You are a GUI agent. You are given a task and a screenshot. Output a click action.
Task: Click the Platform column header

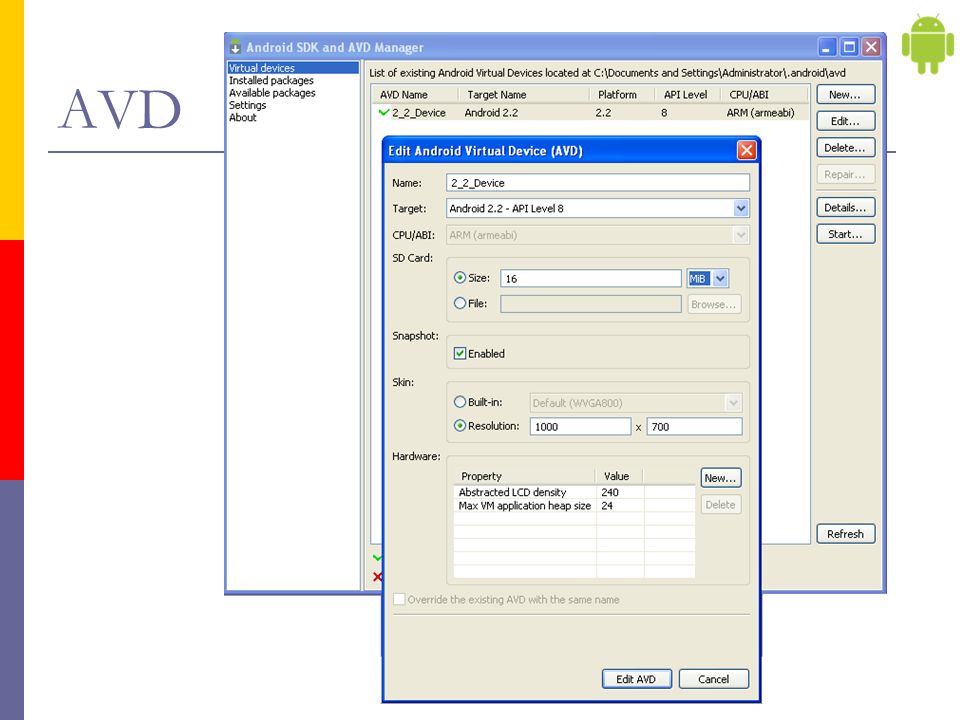(622, 95)
